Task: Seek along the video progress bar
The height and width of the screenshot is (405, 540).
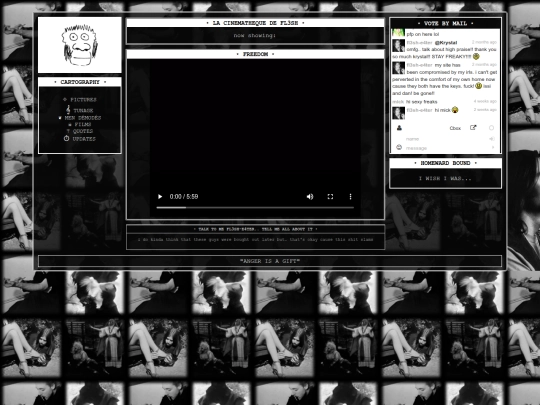Action: 255,208
